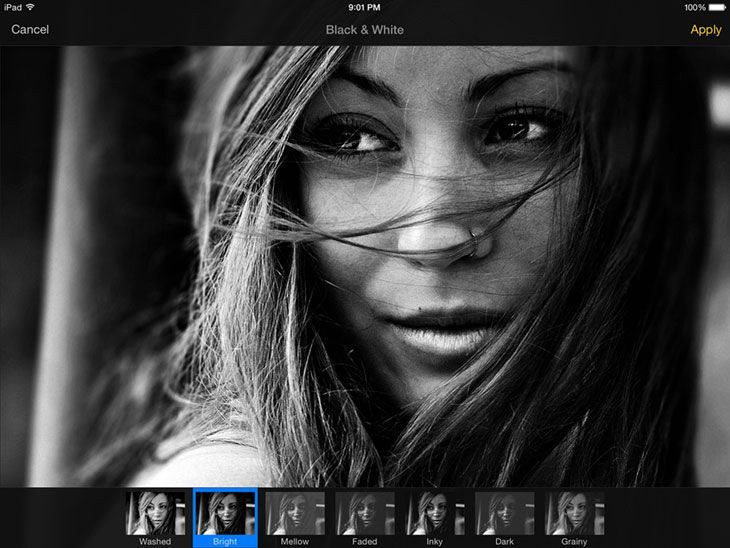This screenshot has height=548, width=730.
Task: Tap the main photo preview
Action: point(365,266)
